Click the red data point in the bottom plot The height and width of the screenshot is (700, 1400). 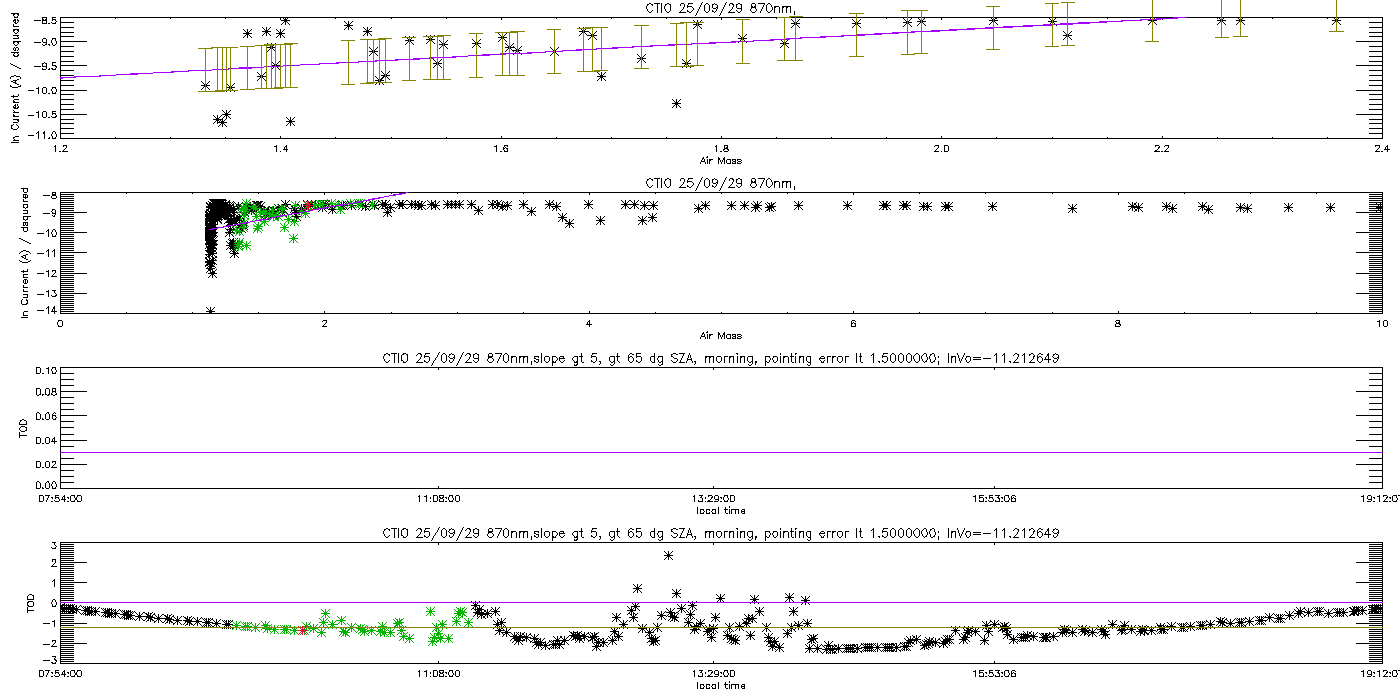coord(303,630)
